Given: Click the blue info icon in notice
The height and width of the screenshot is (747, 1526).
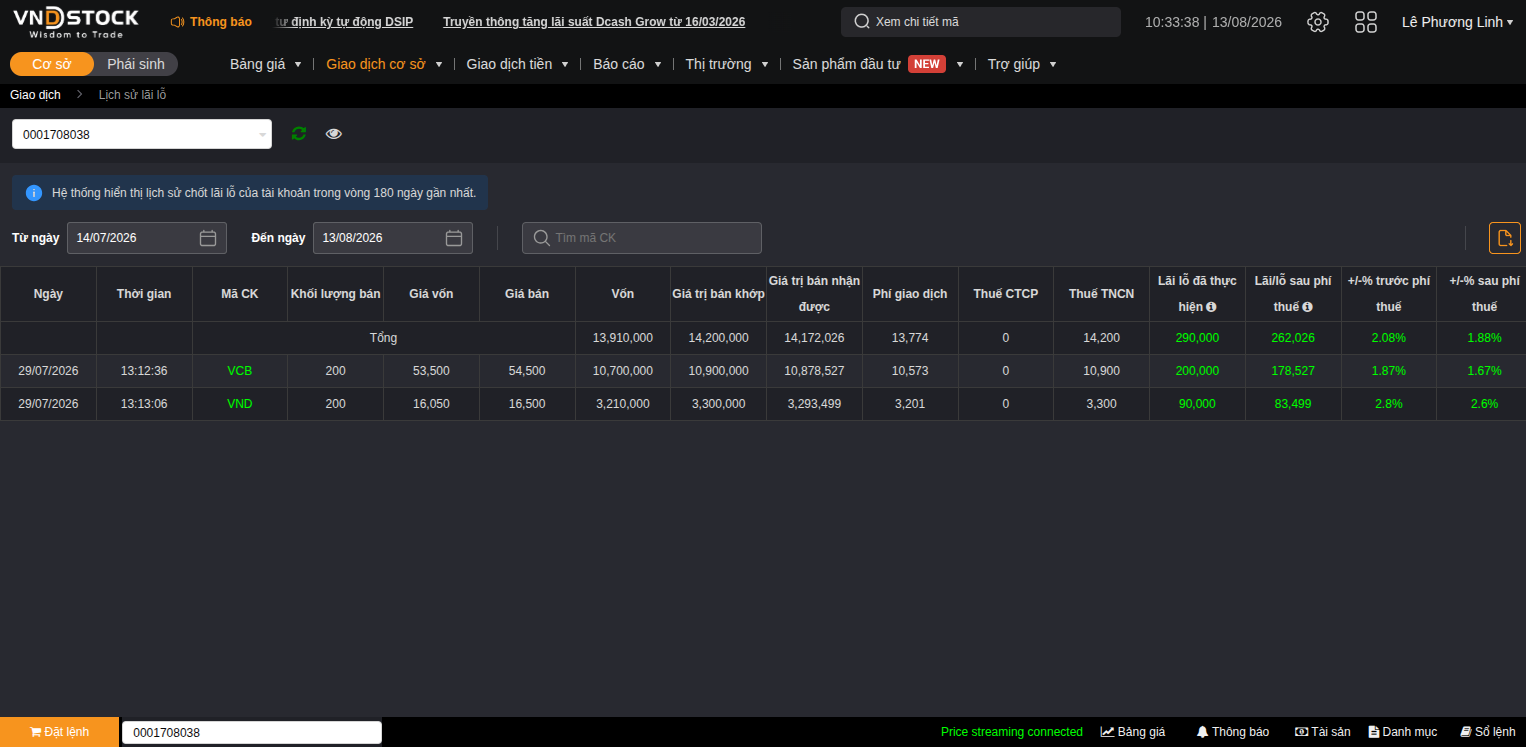Looking at the screenshot, I should pos(34,192).
